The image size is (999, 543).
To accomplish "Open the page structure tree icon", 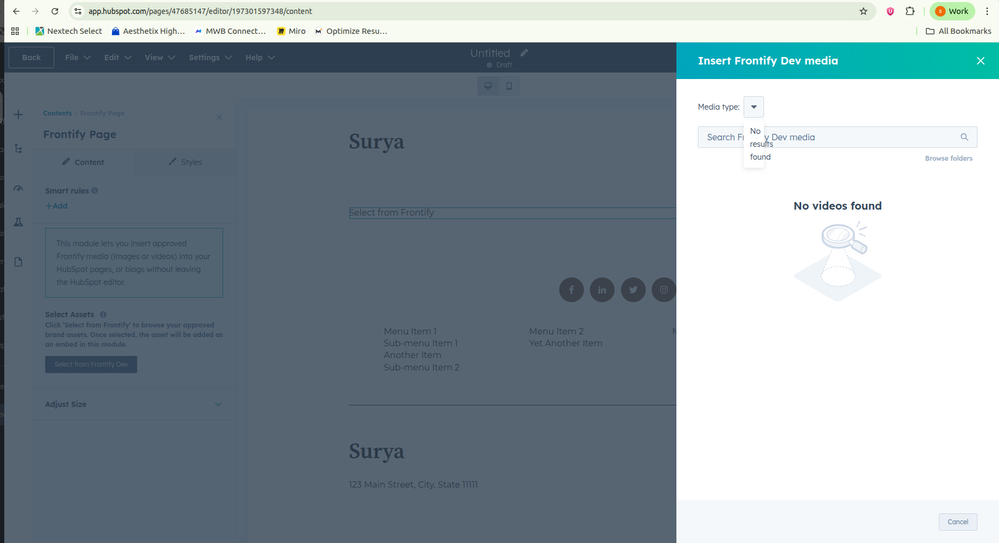I will 18,149.
